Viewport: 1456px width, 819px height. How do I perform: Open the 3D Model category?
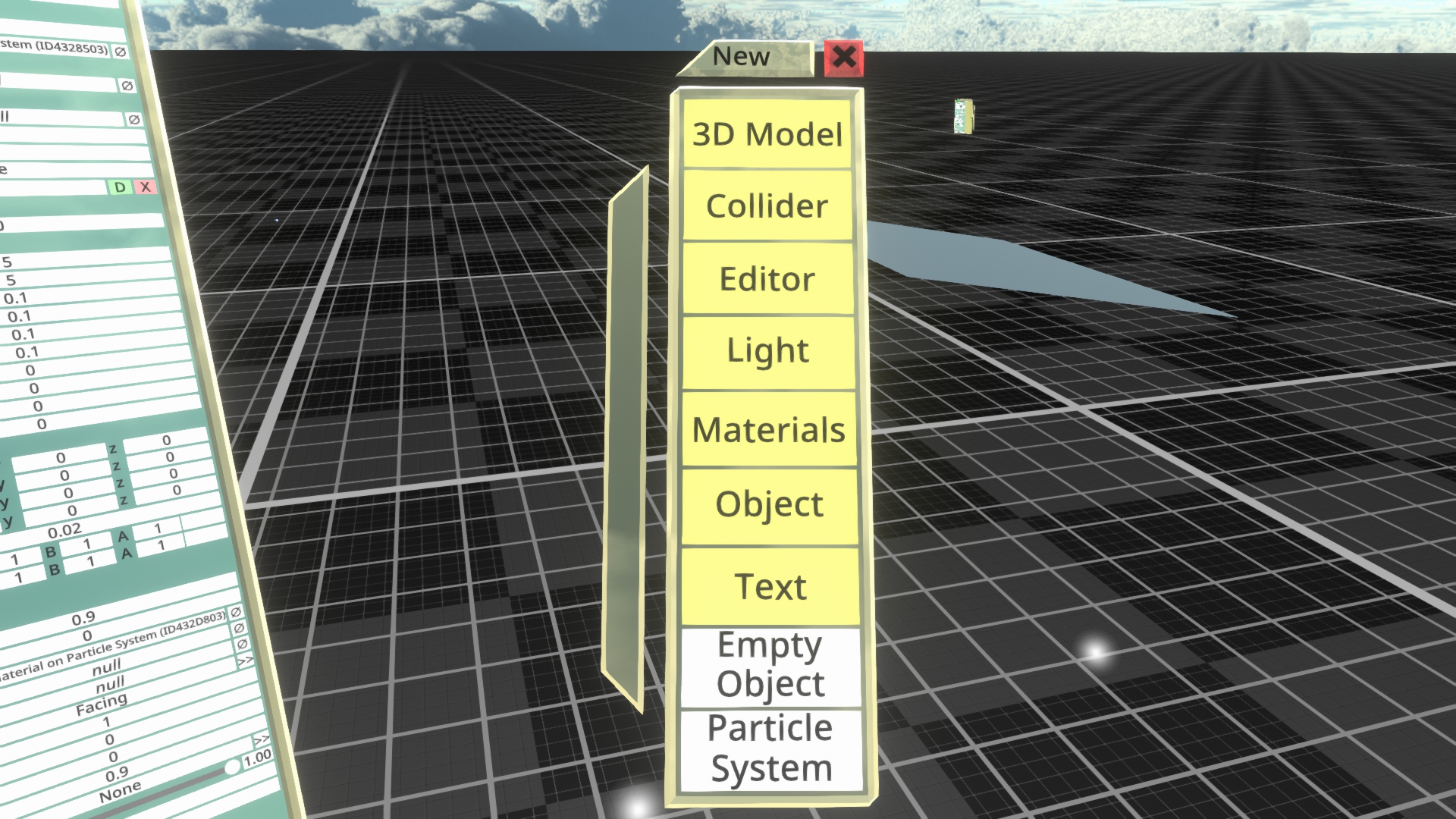[767, 135]
